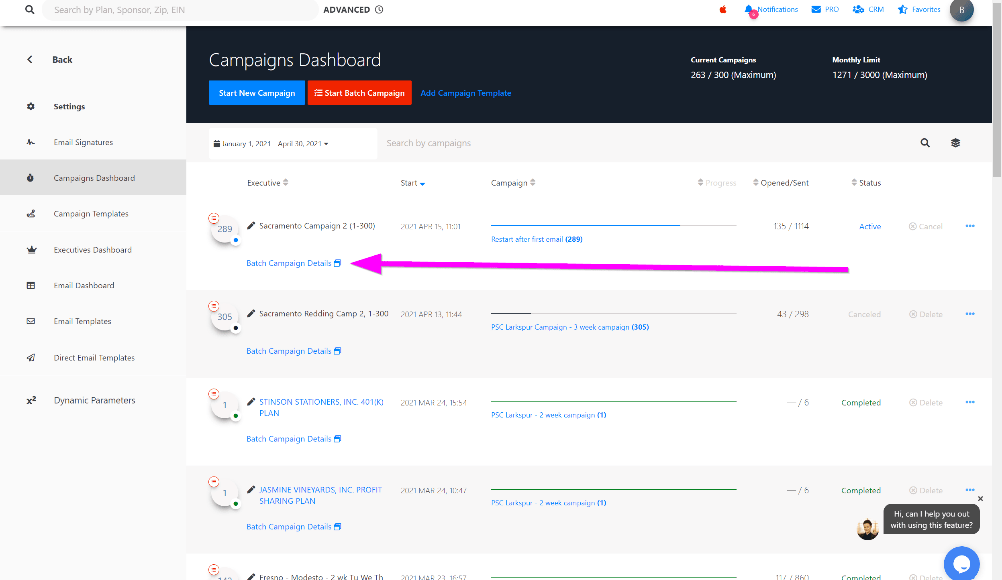Open the chat bubble launcher icon
The height and width of the screenshot is (580, 1002).
(x=961, y=563)
